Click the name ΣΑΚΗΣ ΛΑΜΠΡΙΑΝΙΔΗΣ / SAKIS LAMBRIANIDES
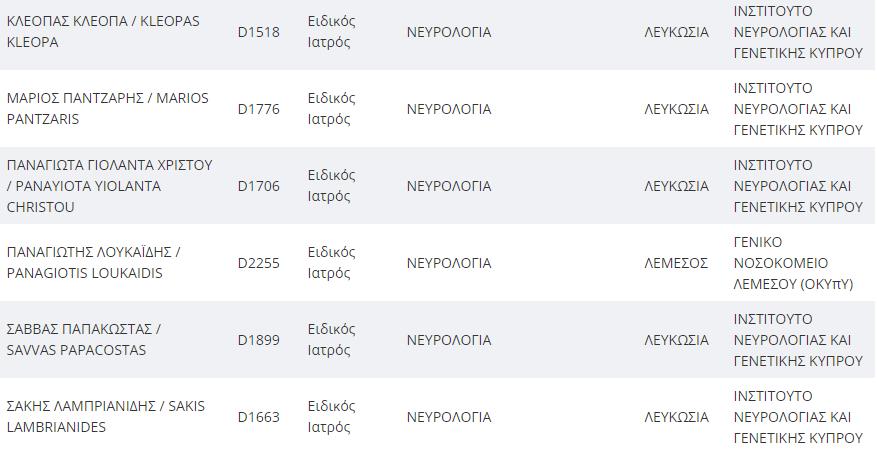The width and height of the screenshot is (877, 451). coord(106,416)
